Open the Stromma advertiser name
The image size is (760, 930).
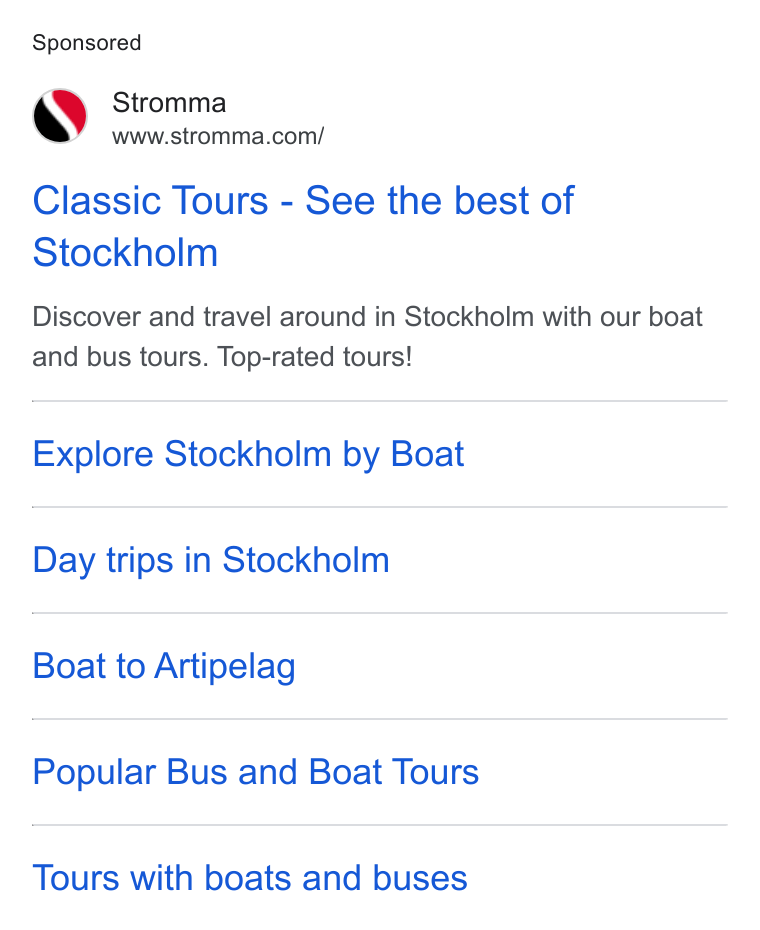[x=169, y=103]
